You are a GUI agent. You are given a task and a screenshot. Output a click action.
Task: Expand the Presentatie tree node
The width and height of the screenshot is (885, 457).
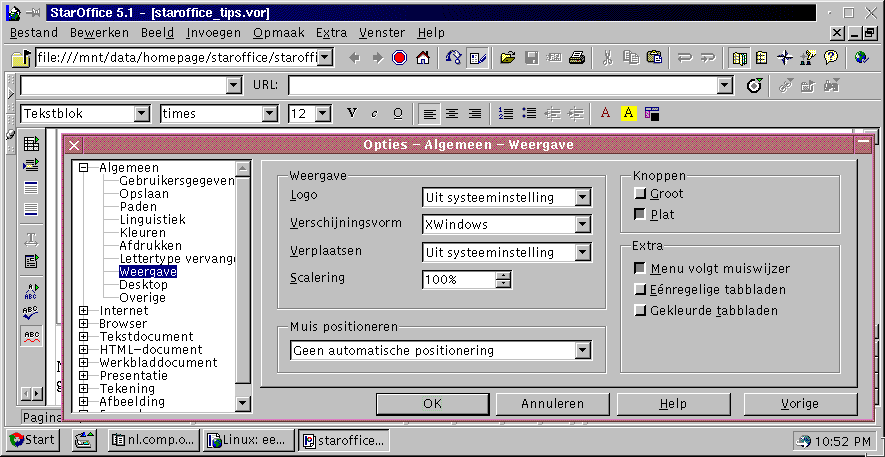(84, 375)
